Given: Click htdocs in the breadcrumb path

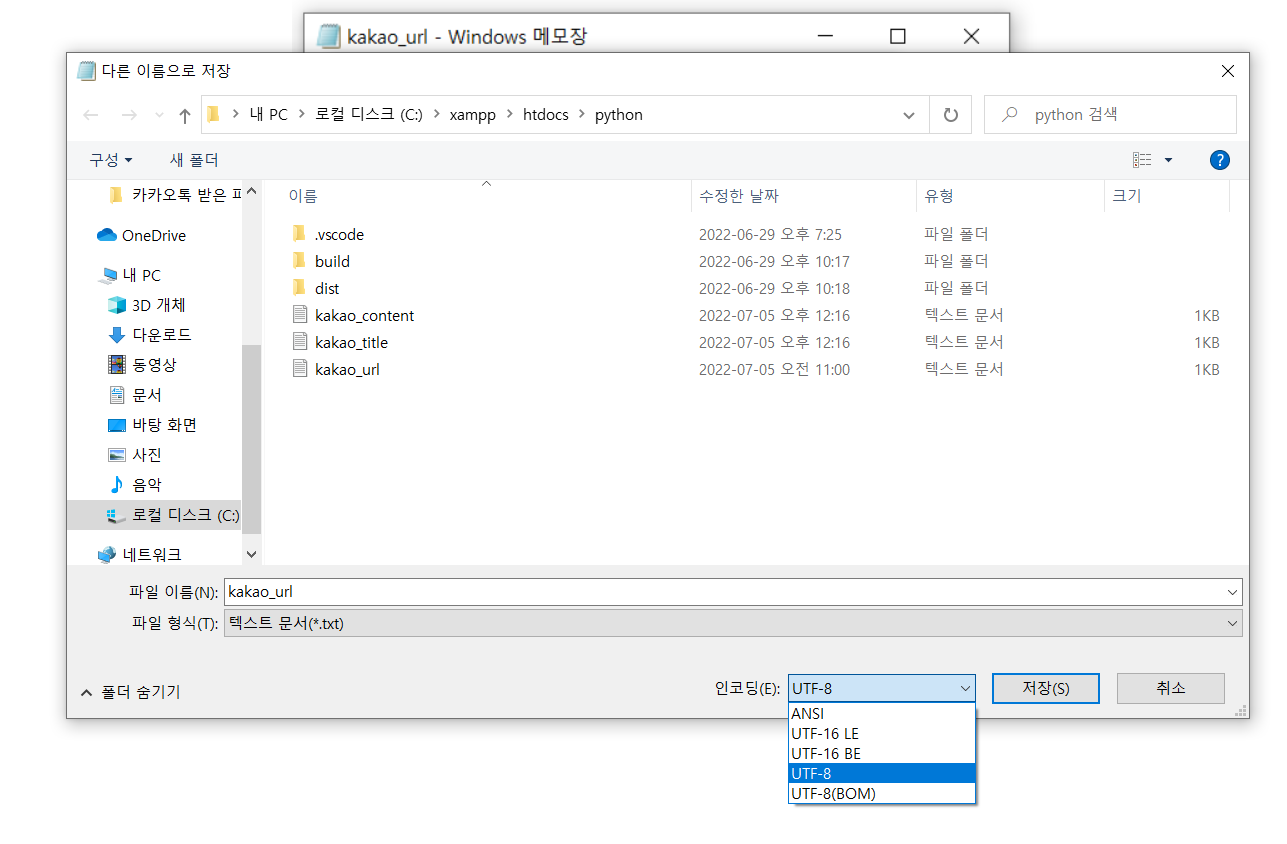Looking at the screenshot, I should click(x=545, y=114).
